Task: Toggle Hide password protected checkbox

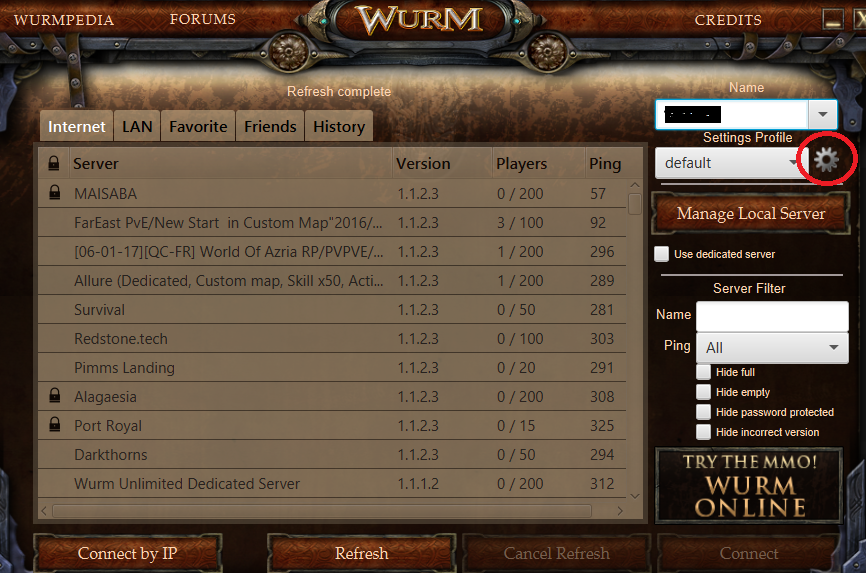Action: (703, 412)
